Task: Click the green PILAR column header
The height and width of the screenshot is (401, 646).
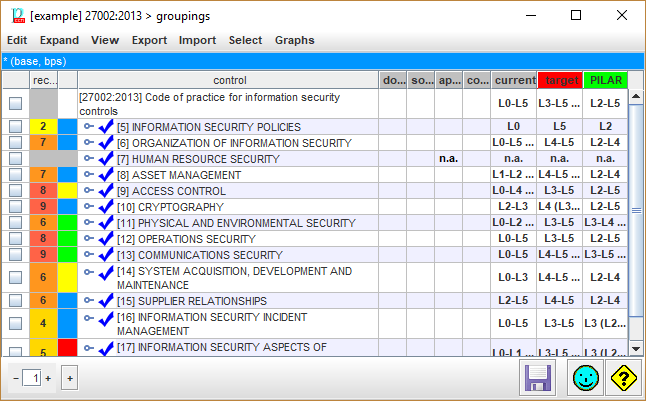Action: pos(606,80)
